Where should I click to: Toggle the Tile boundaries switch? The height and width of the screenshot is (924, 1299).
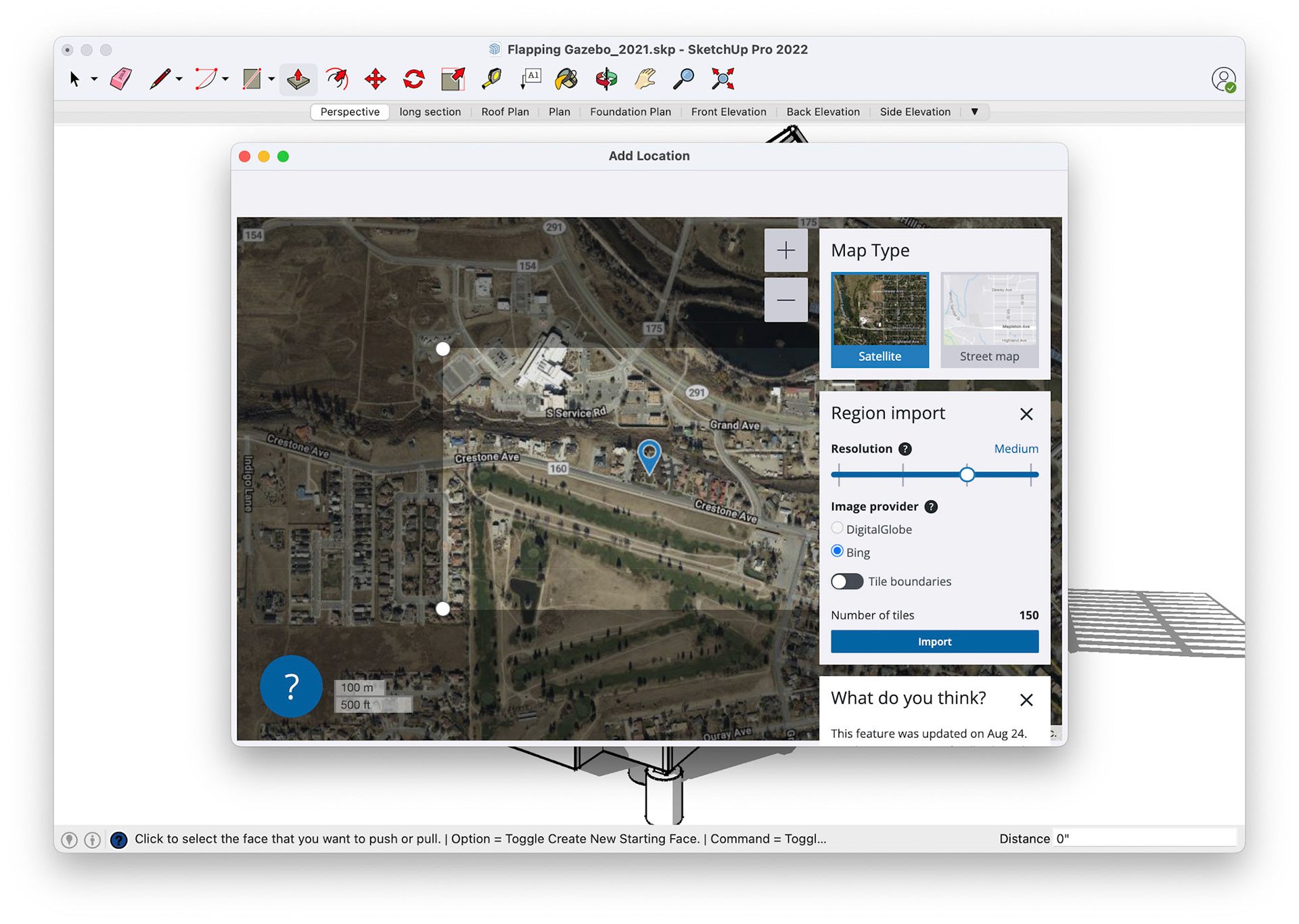[x=846, y=582]
